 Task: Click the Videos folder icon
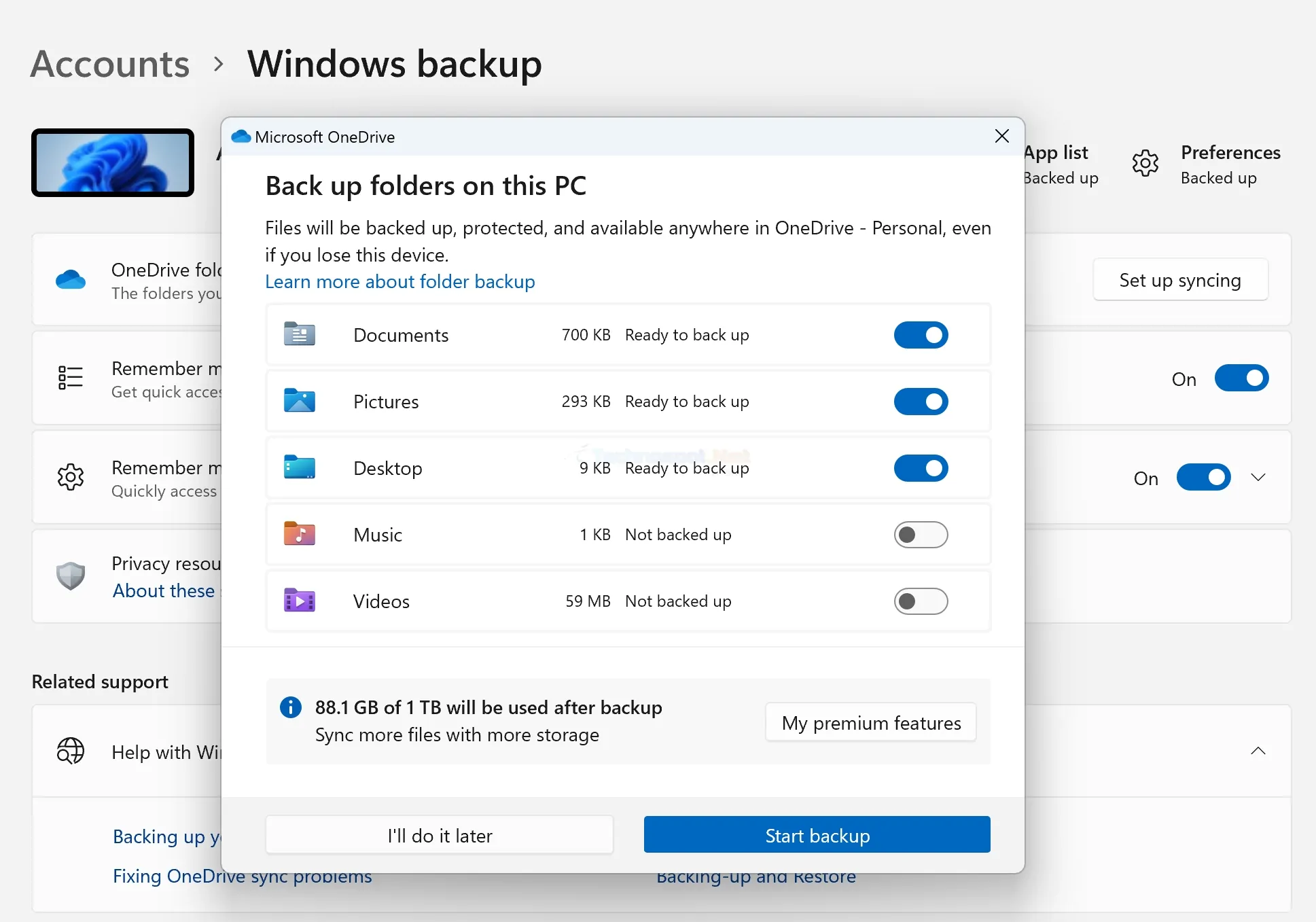299,601
